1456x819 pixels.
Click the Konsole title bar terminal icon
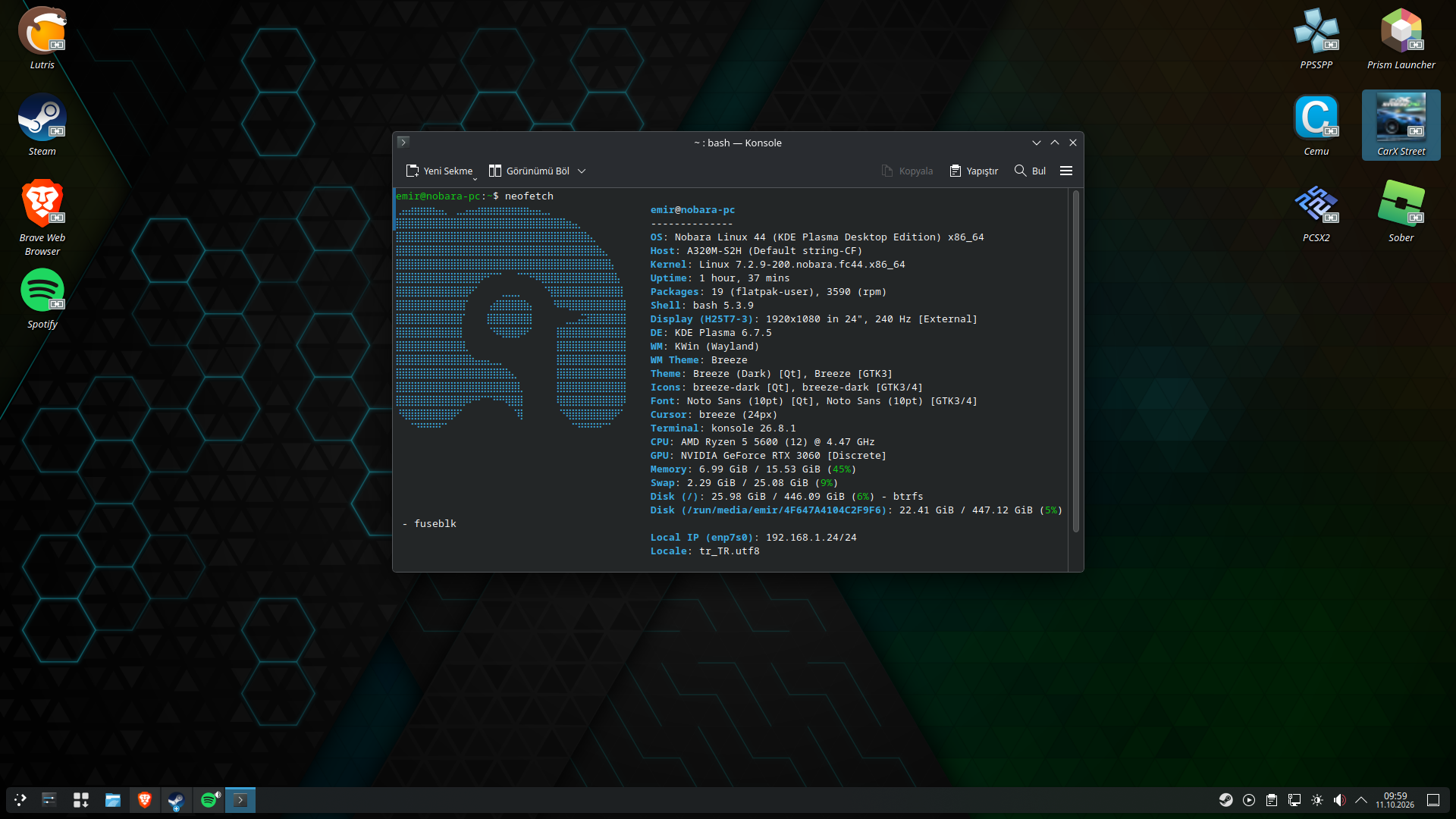point(403,142)
